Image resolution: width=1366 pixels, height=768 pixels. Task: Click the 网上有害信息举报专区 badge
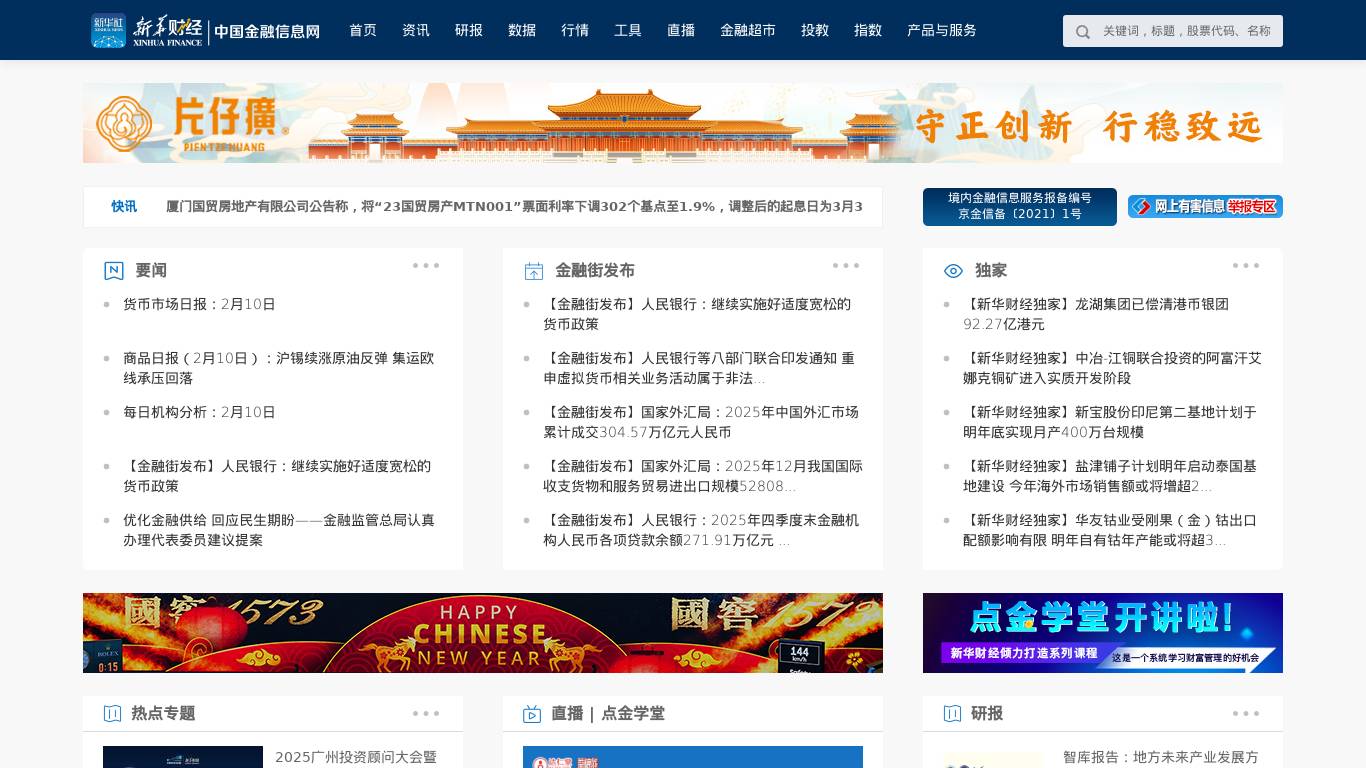[1205, 207]
